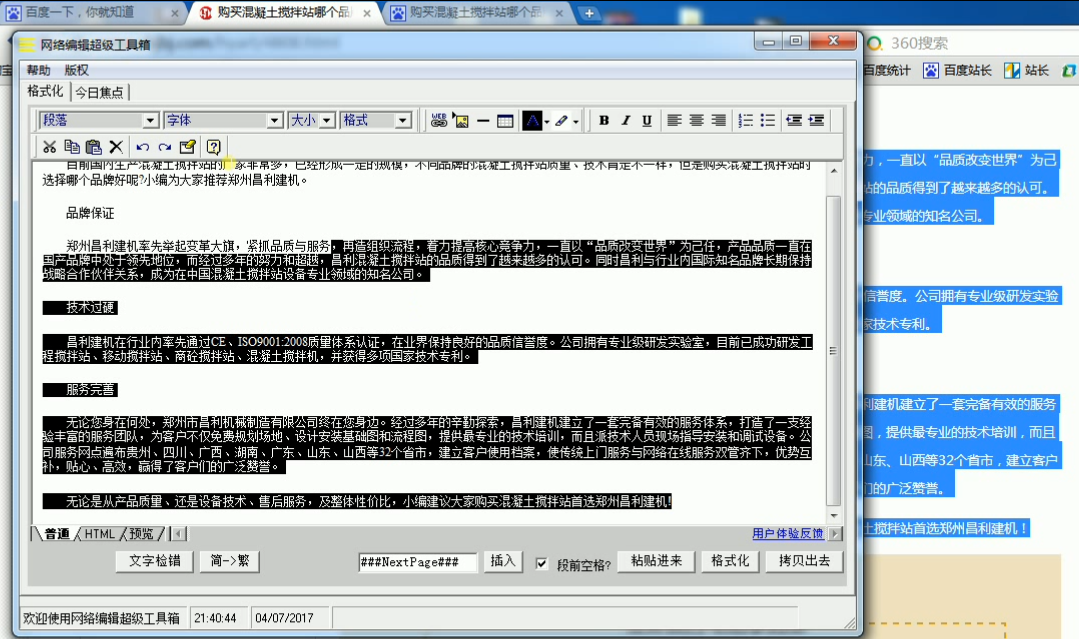
Task: Click the cut scissors icon
Action: (x=49, y=146)
